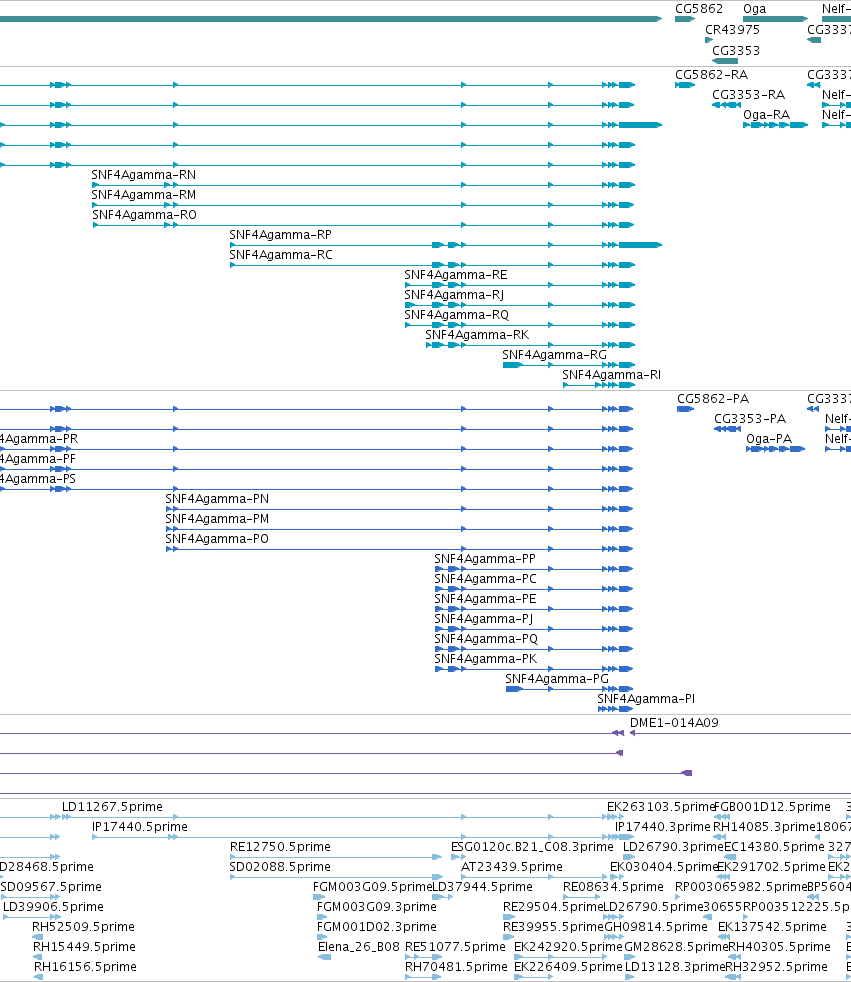Click transcript SNF4Agamma-RG
851x982 pixels.
(x=554, y=355)
